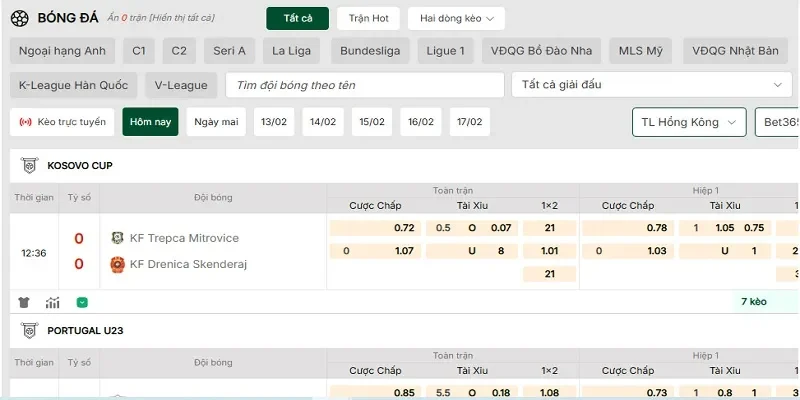This screenshot has width=800, height=400.
Task: Click KF Drenica Skenderaj team logo
Action: 117,264
